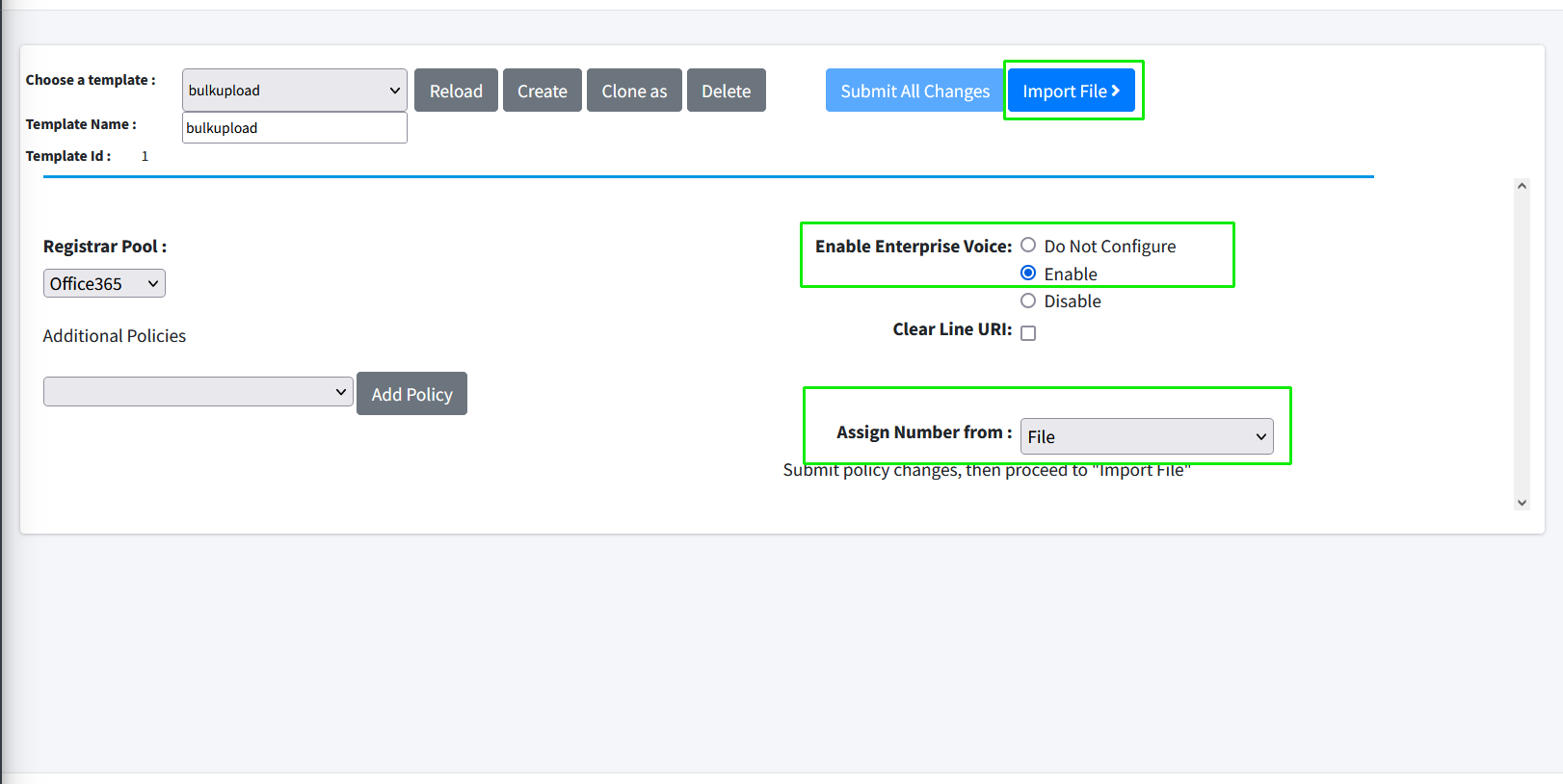Click the chevron arrow on Import File
The height and width of the screenshot is (784, 1563).
[x=1116, y=91]
